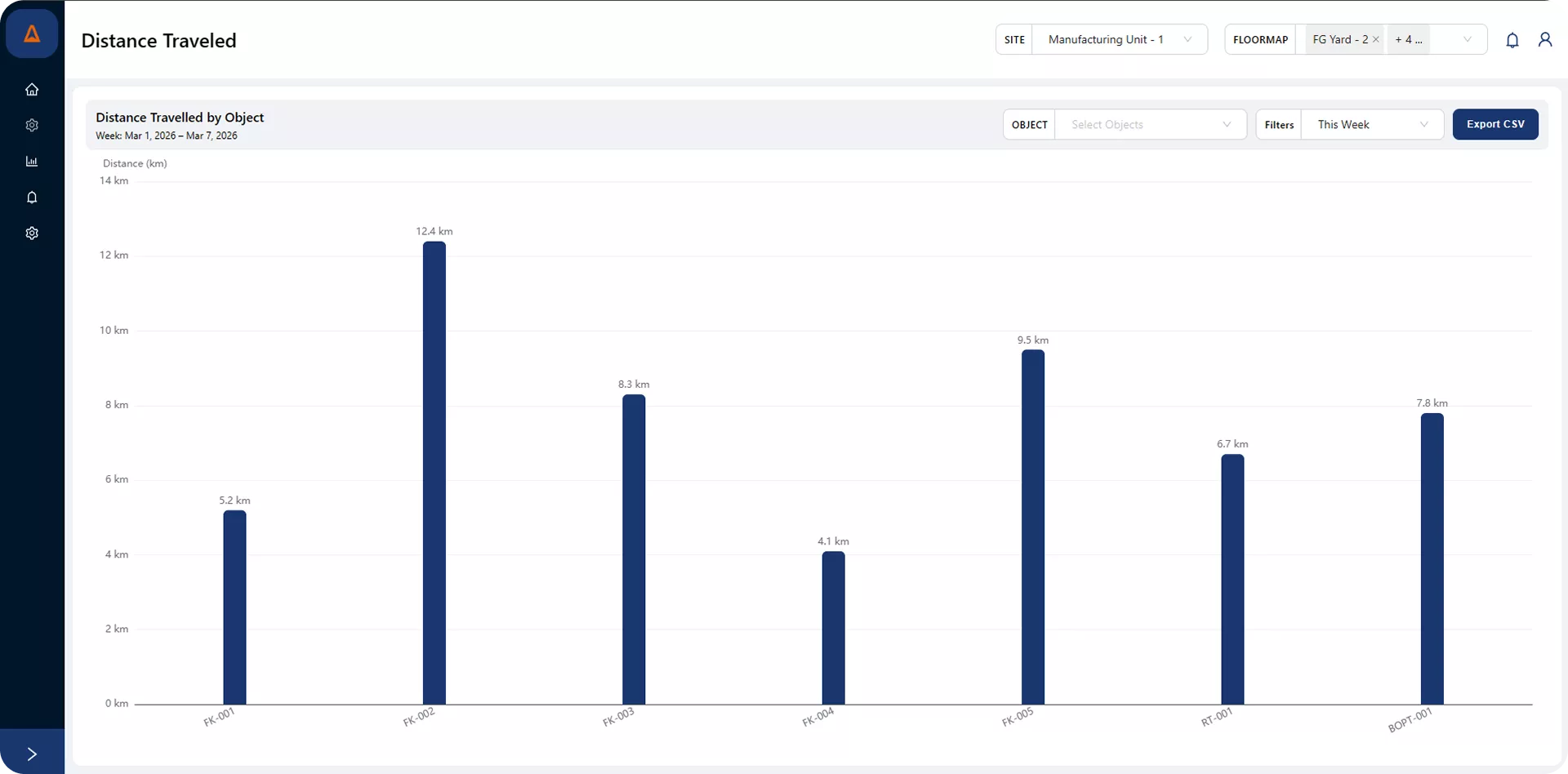
Task: Expand the sidebar with the chevron
Action: [x=32, y=754]
